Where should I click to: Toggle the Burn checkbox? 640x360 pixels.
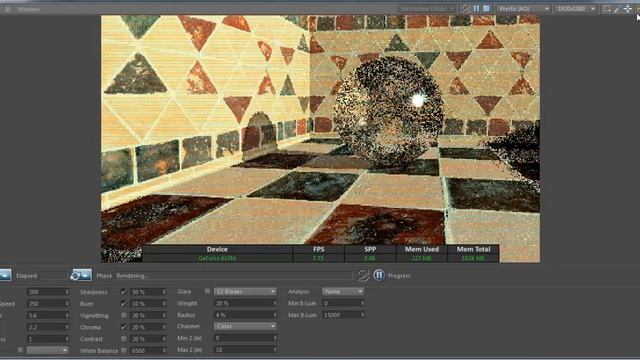123,304
